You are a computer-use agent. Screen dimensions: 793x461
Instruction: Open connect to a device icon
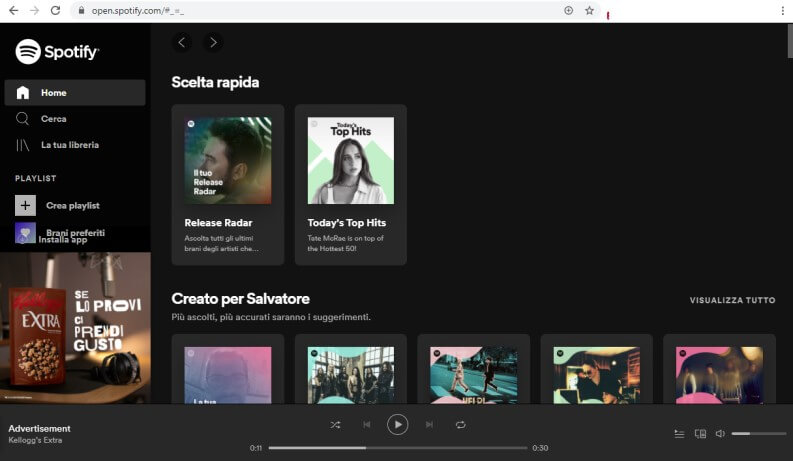pyautogui.click(x=700, y=434)
